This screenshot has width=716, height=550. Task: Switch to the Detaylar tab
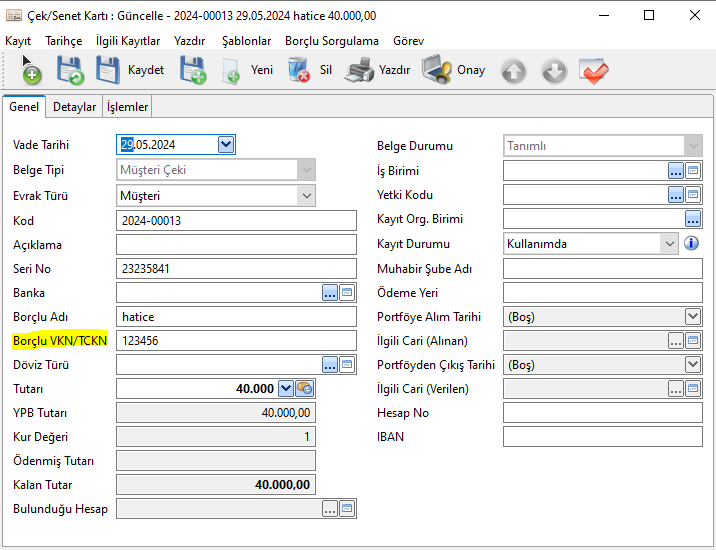tap(75, 107)
